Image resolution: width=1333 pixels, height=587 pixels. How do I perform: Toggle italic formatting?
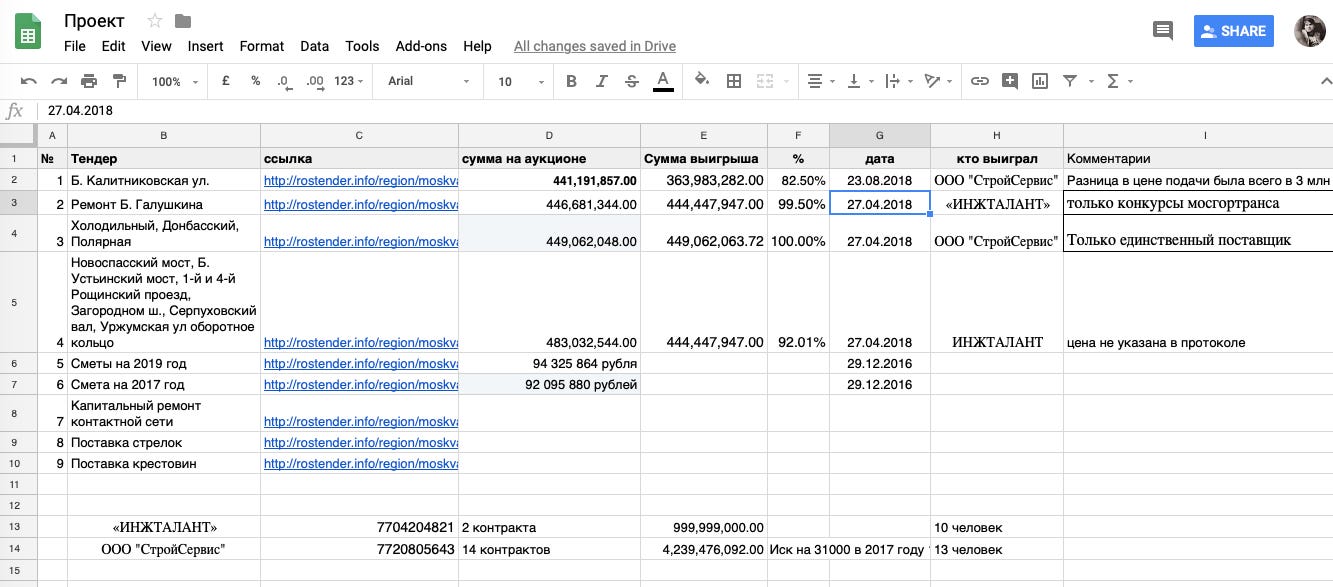point(601,81)
